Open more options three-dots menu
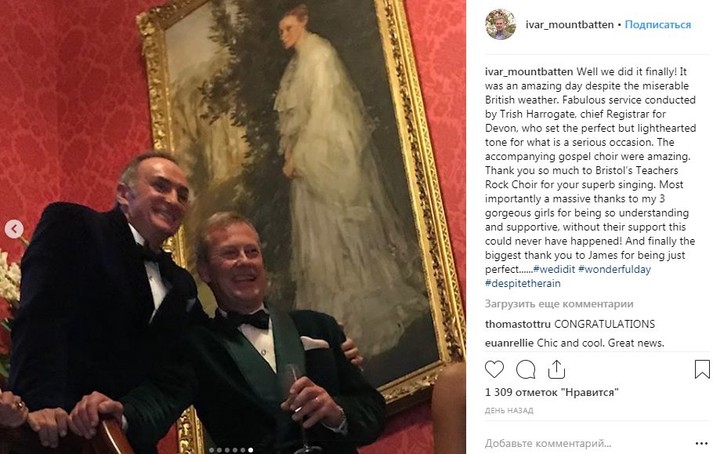The image size is (713, 454). (702, 443)
